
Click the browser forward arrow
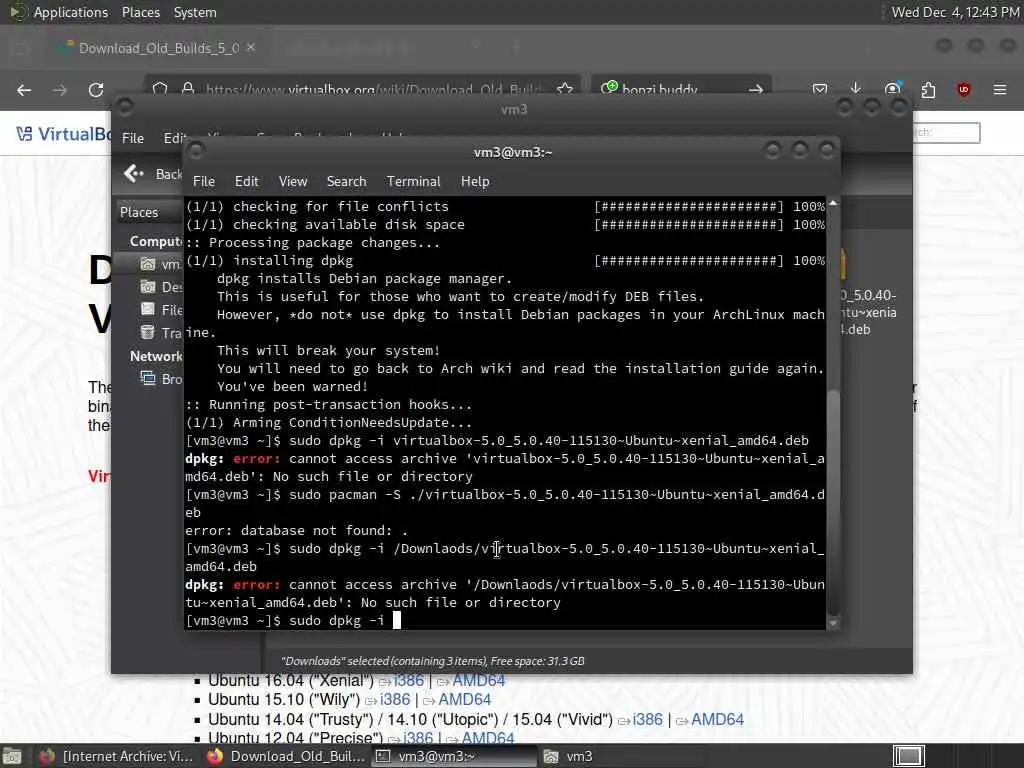coord(60,90)
